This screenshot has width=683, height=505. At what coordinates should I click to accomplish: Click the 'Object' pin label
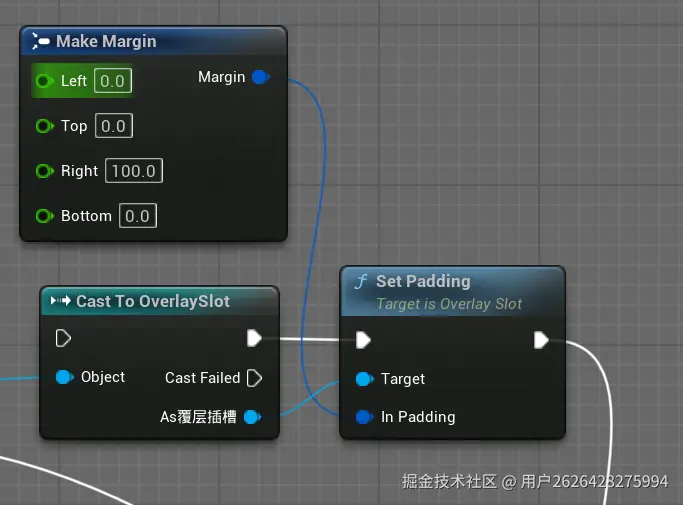point(103,377)
